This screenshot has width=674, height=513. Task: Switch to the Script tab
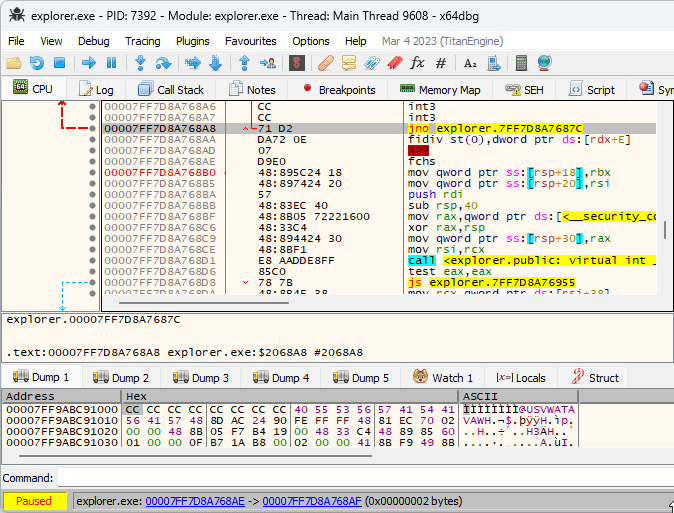coord(591,89)
